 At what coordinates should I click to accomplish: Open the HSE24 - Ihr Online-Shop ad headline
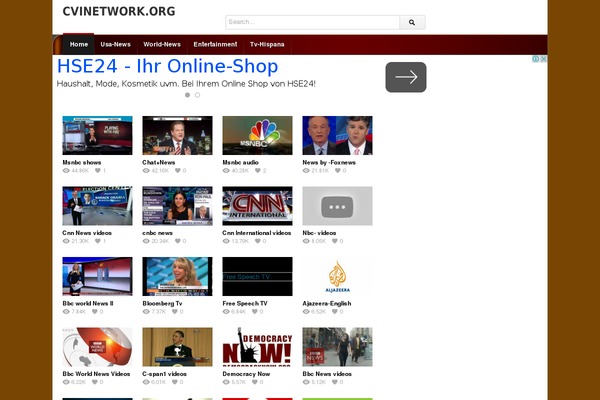[x=167, y=66]
